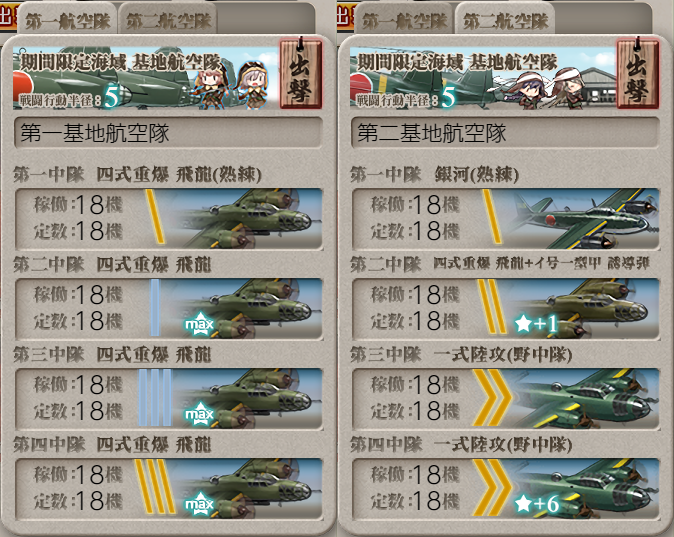Click the single yellow slash proficiency on 銀河
Viewport: 674px width, 537px height.
[492, 217]
